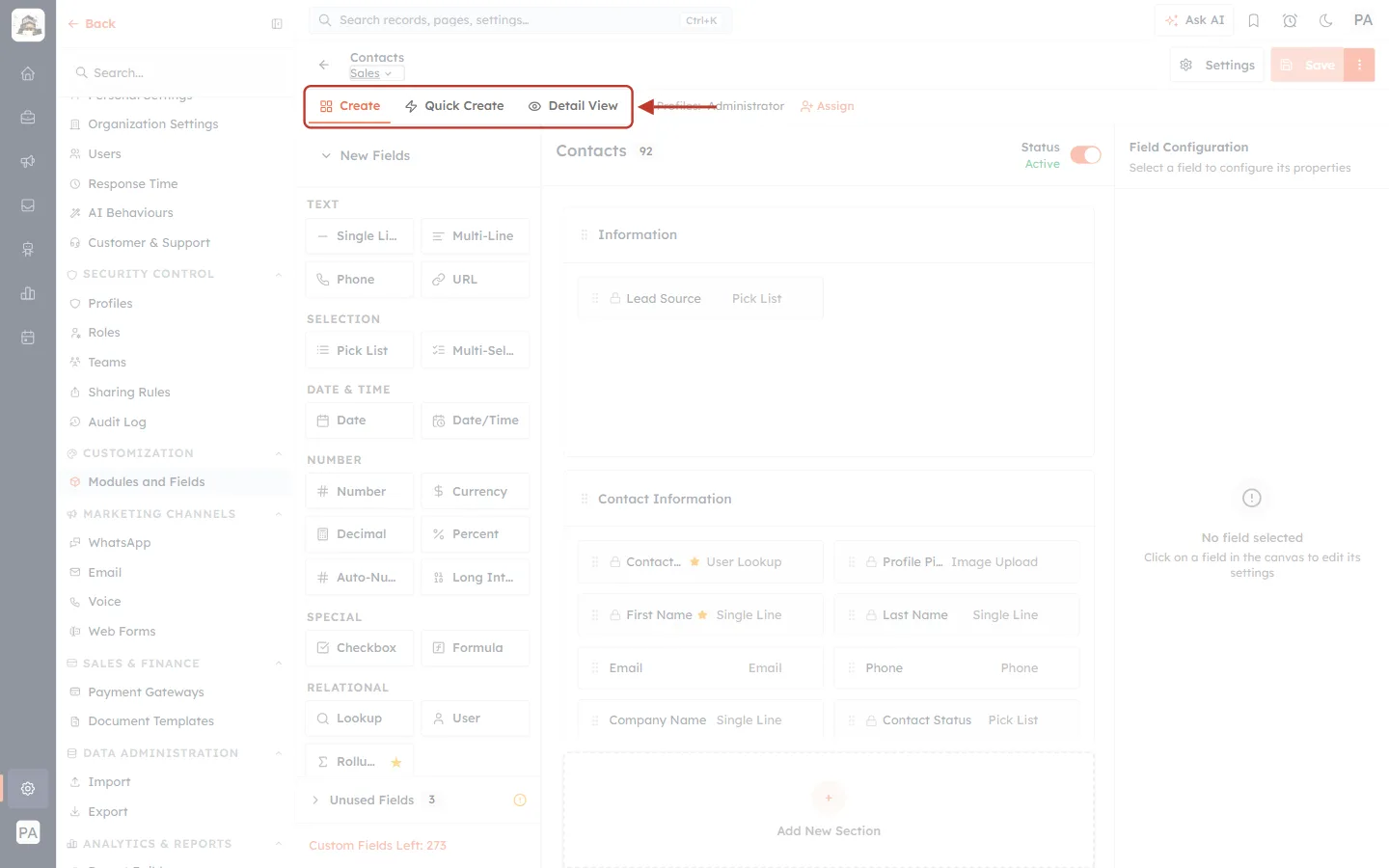Image resolution: width=1389 pixels, height=868 pixels.
Task: Collapse the Security Control group
Action: pos(279,274)
